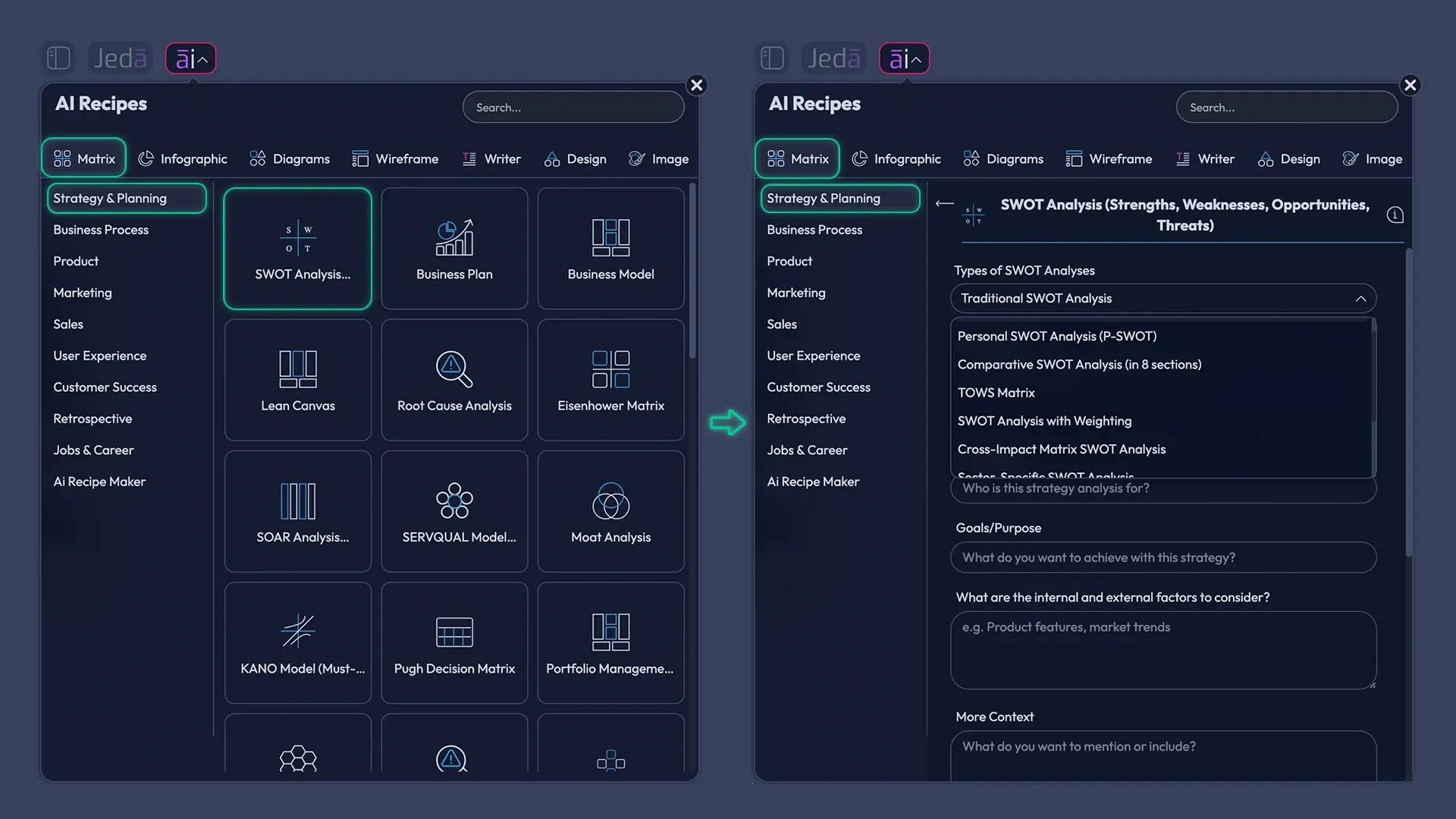Viewport: 1456px width, 819px height.
Task: Open Ai Recipe Maker in right panel
Action: [813, 482]
